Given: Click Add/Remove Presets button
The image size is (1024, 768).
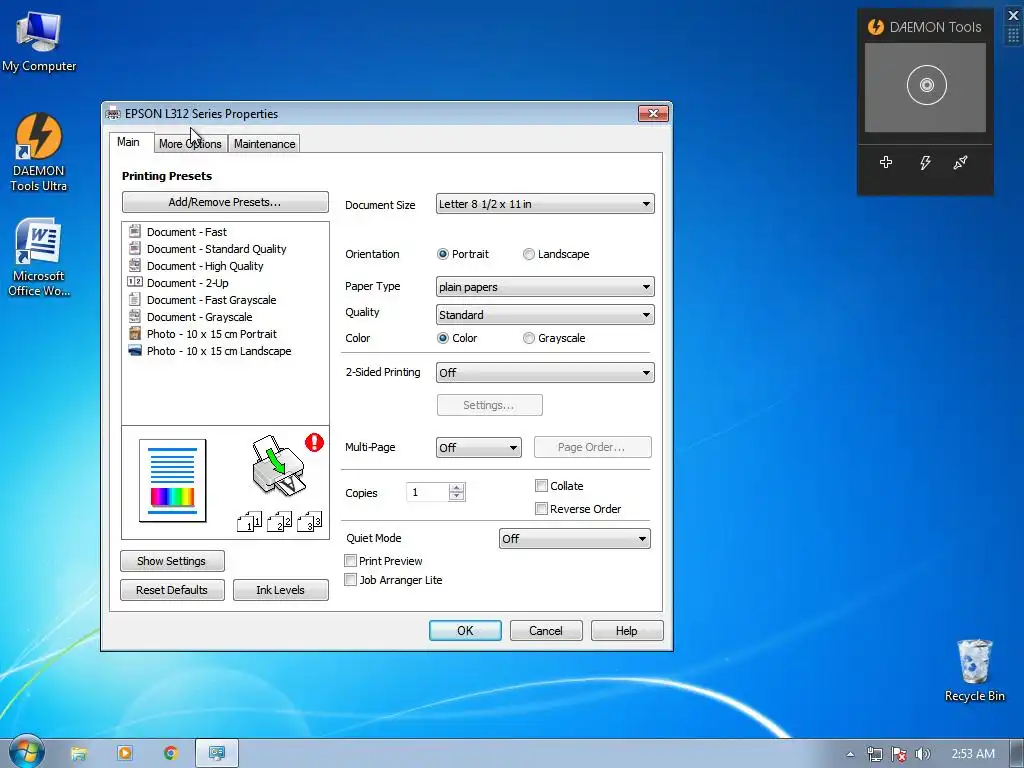Looking at the screenshot, I should pos(225,202).
